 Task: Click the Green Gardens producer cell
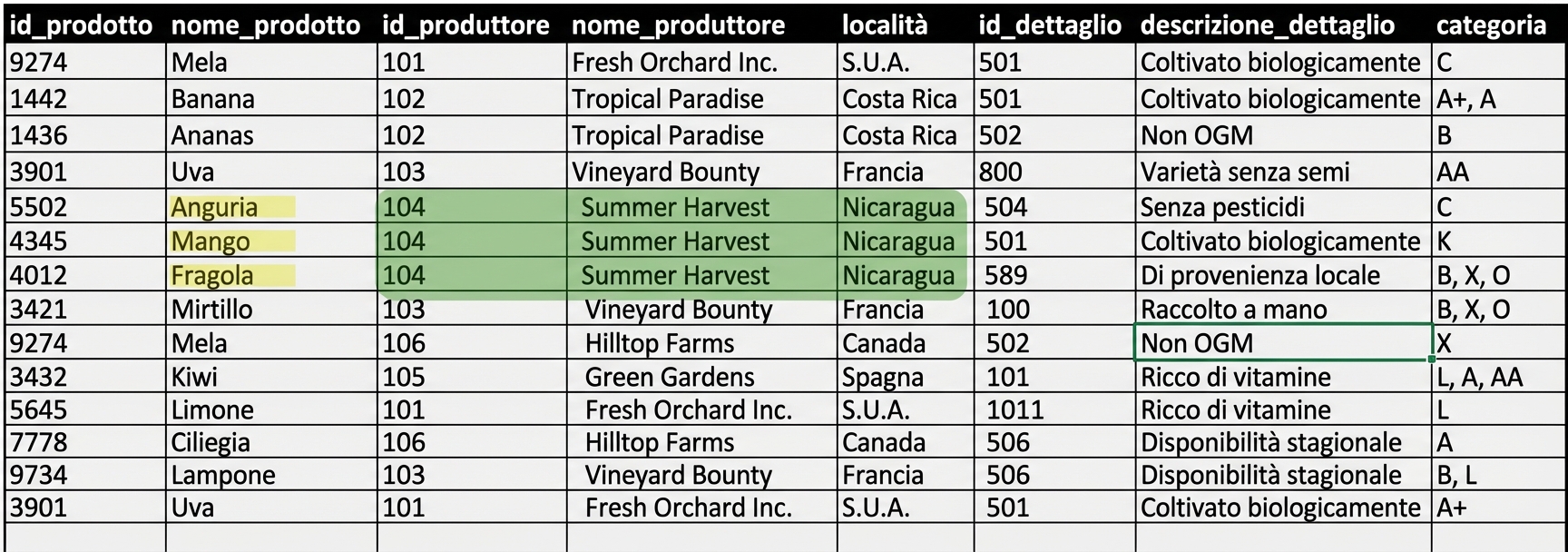click(670, 377)
